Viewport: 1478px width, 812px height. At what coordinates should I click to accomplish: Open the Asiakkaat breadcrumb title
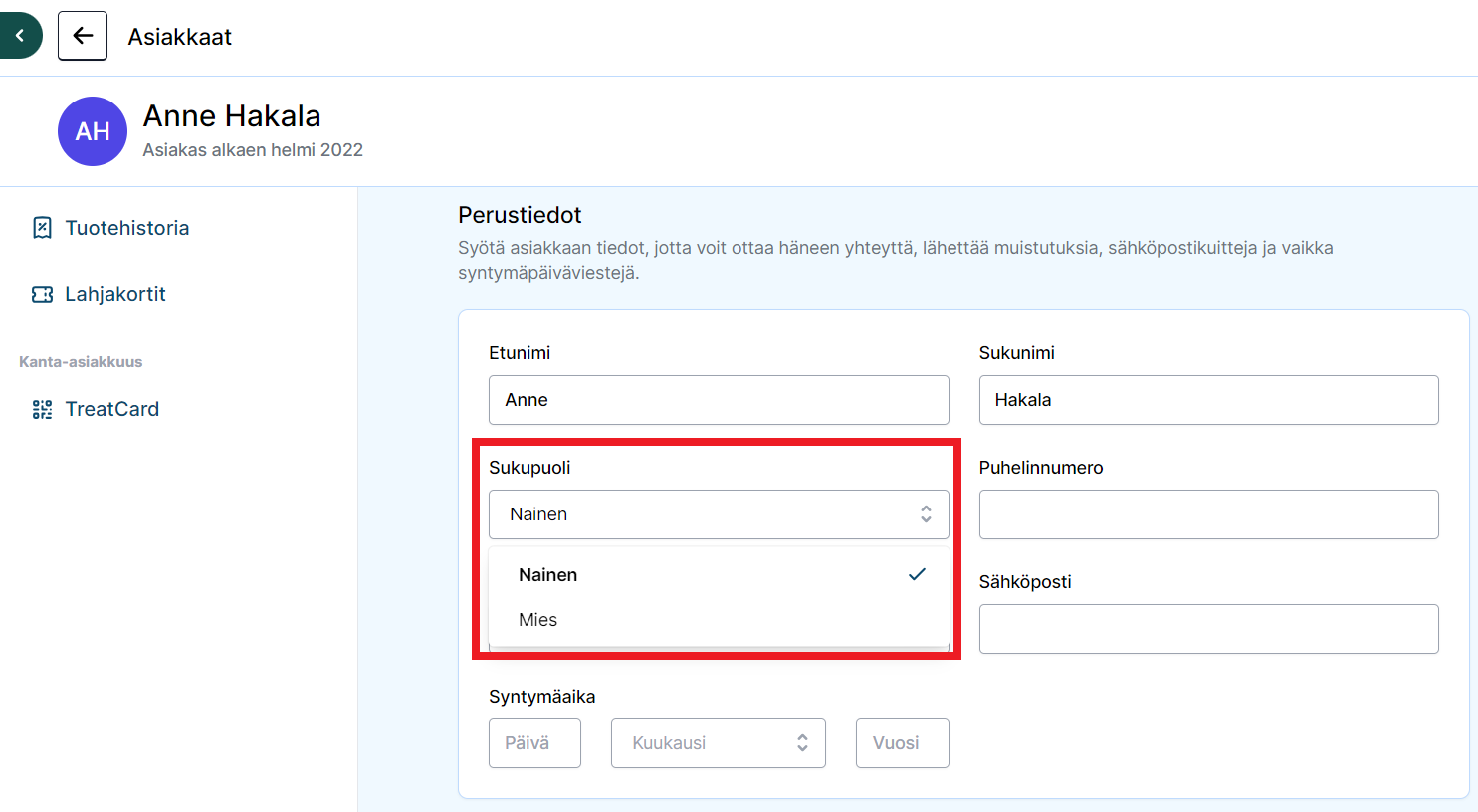tap(179, 37)
